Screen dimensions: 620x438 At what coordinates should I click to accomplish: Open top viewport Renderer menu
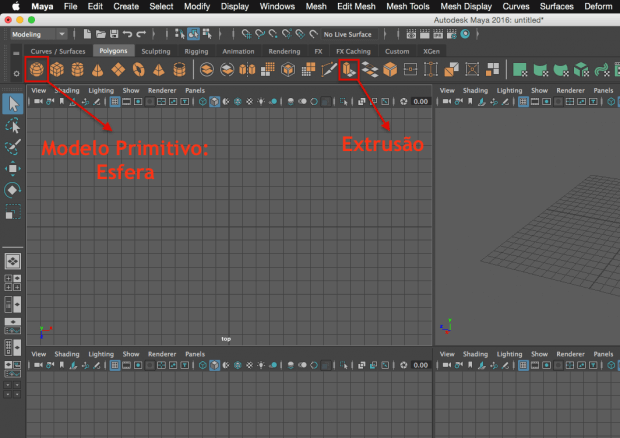tap(162, 91)
